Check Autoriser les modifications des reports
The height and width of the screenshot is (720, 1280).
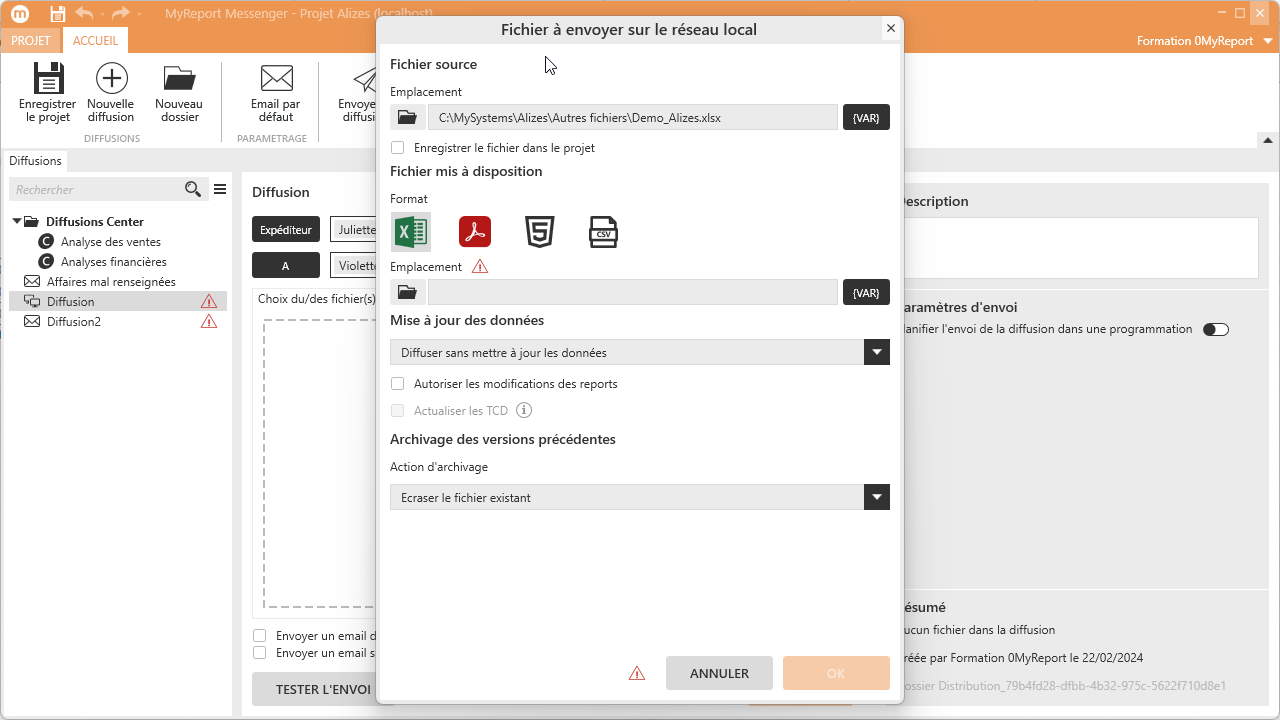coord(398,384)
